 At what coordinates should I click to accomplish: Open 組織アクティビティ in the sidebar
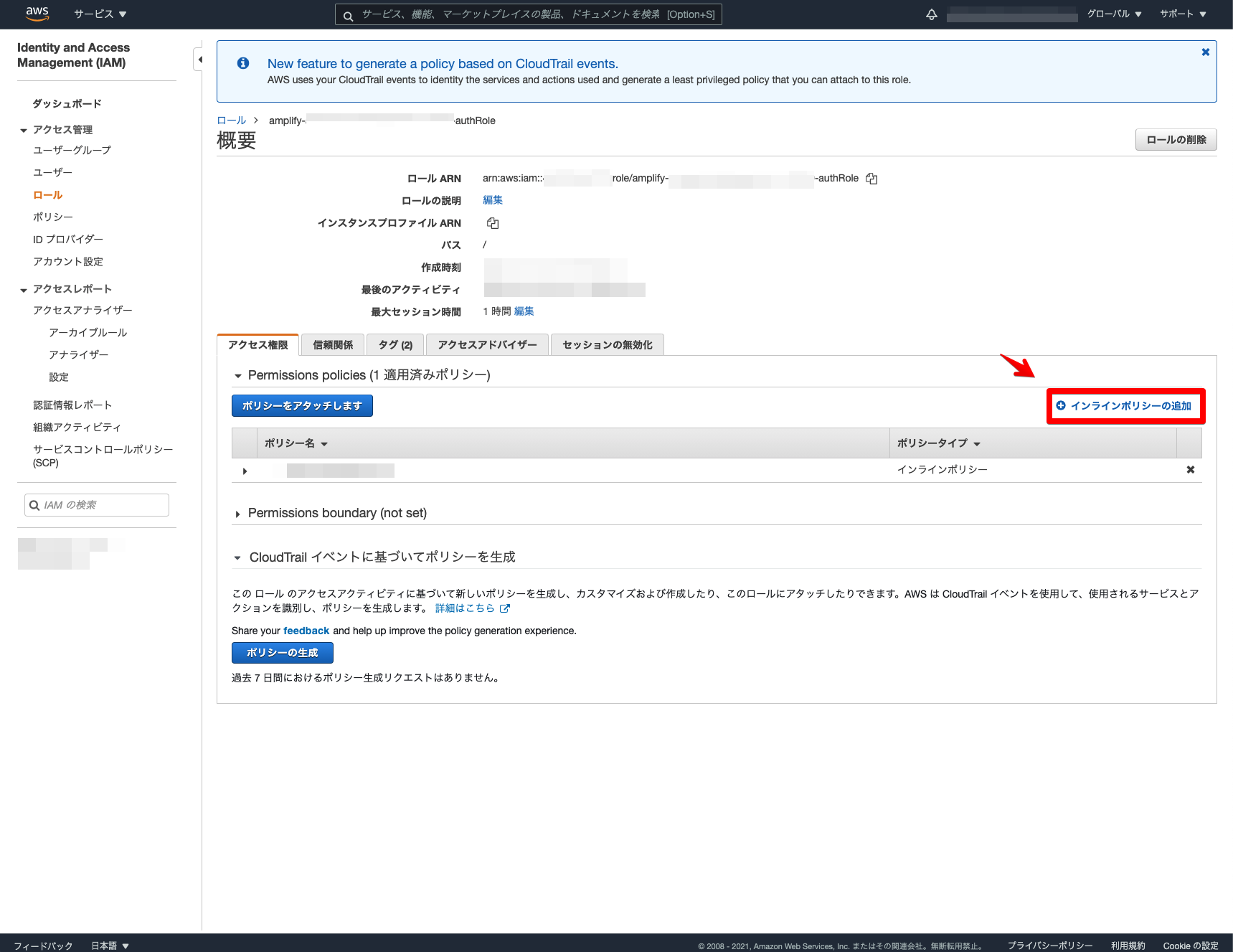click(x=77, y=428)
